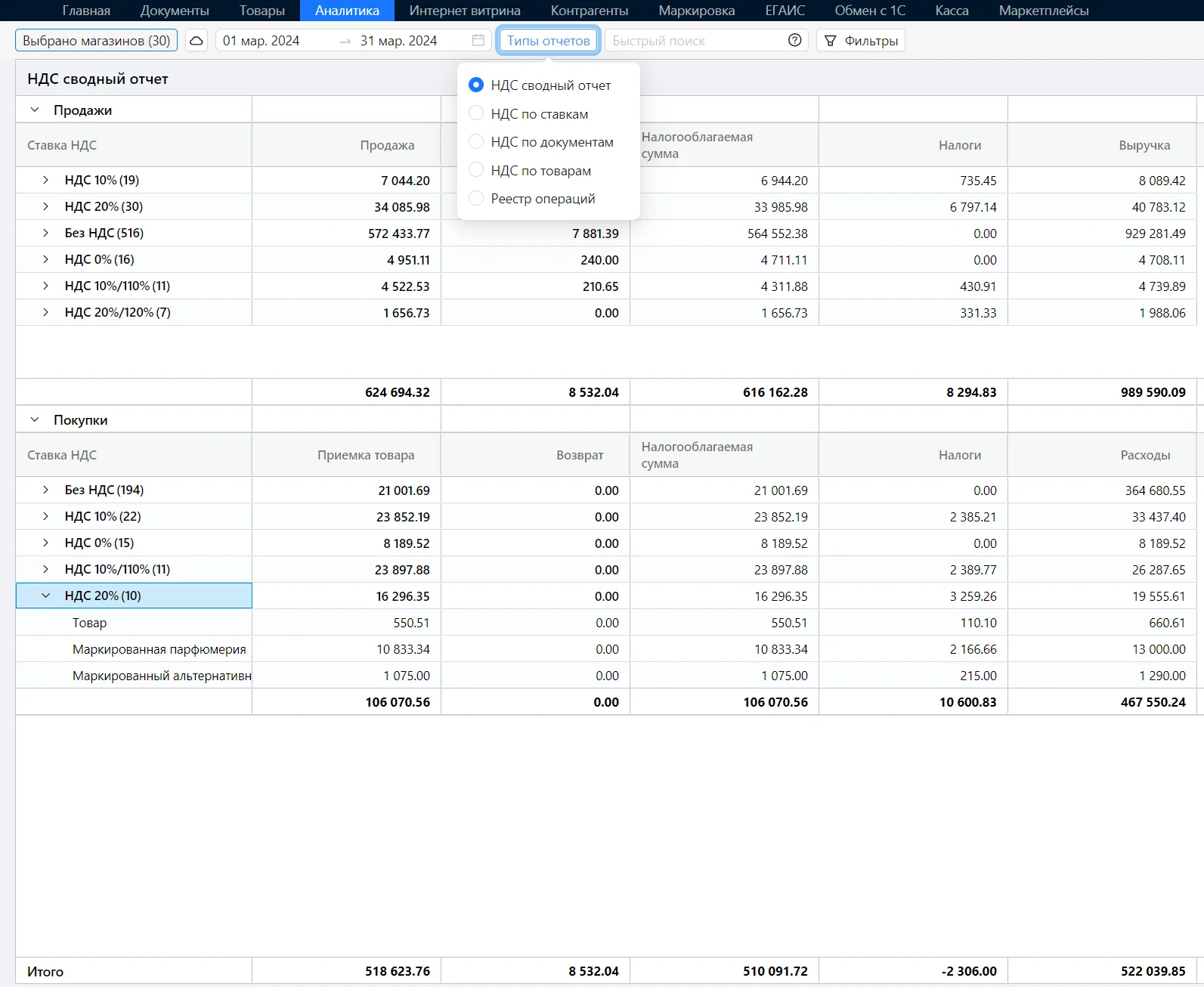Select НДС по товарам radio option

pyautogui.click(x=476, y=170)
